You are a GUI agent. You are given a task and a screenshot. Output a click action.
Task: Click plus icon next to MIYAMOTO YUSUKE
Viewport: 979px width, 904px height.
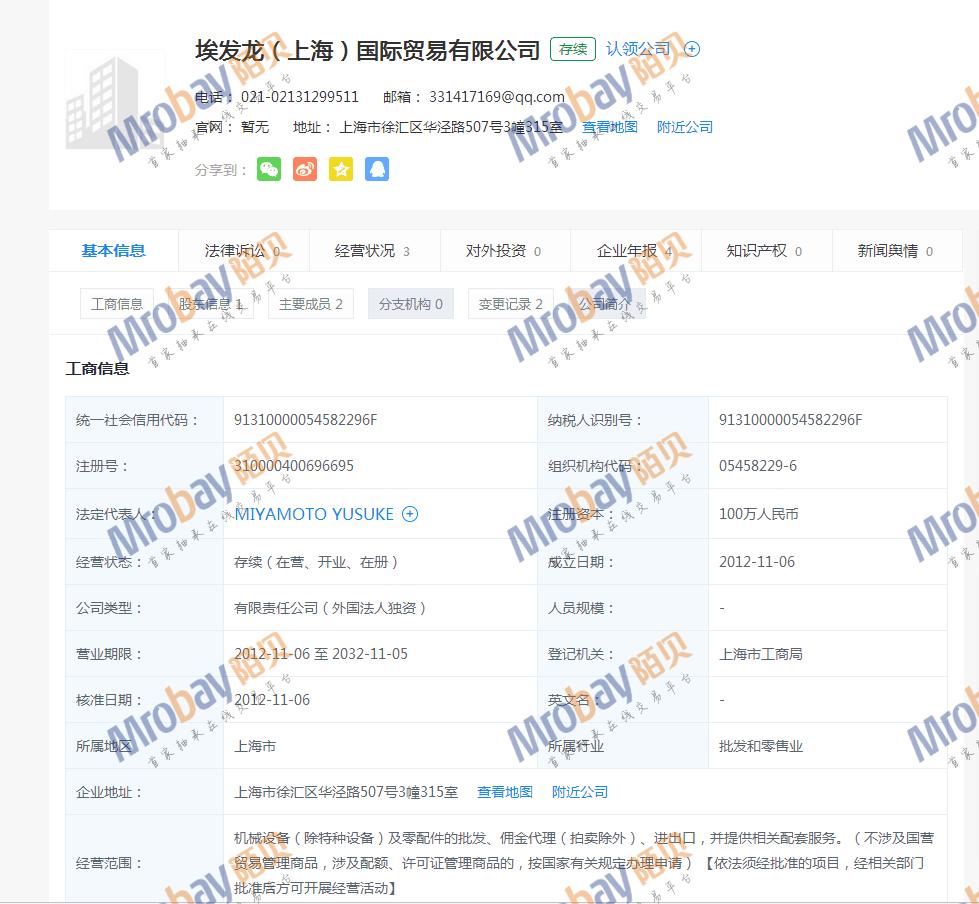coord(410,514)
